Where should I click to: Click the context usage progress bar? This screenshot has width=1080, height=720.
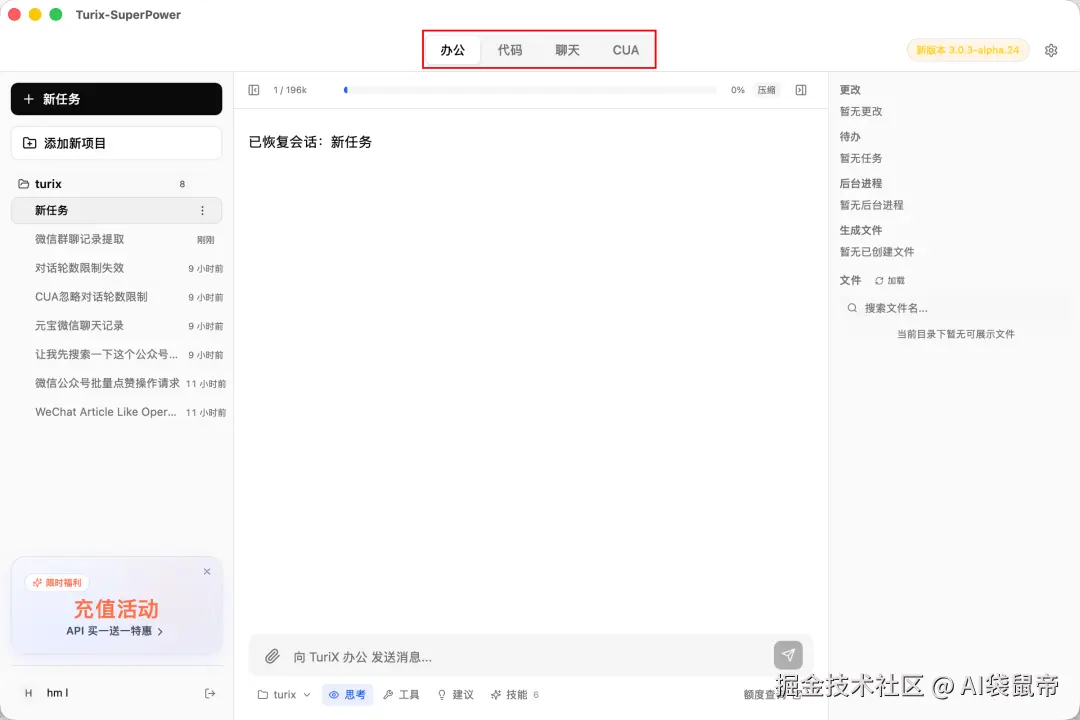tap(530, 90)
